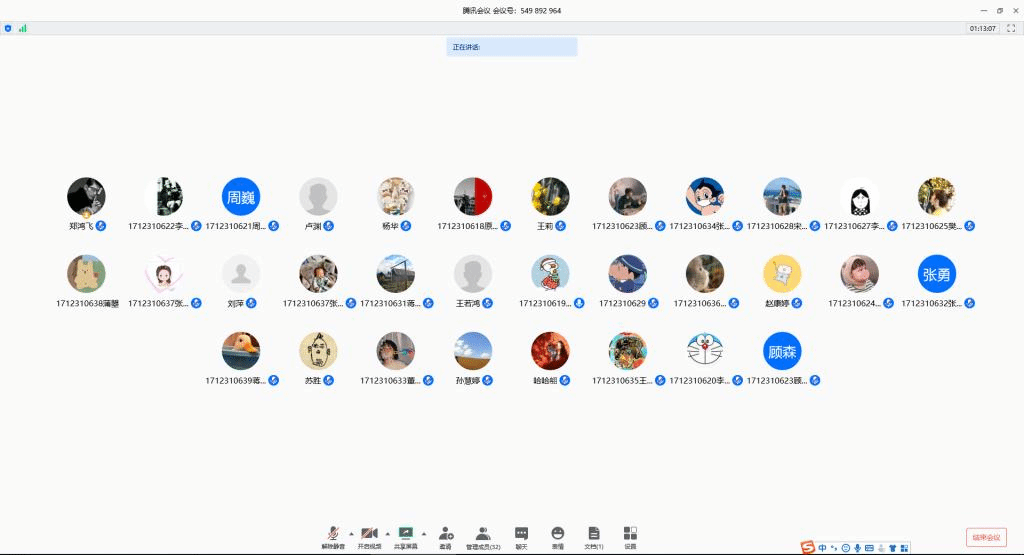
Task: Click the green network signal bars icon
Action: pyautogui.click(x=22, y=28)
